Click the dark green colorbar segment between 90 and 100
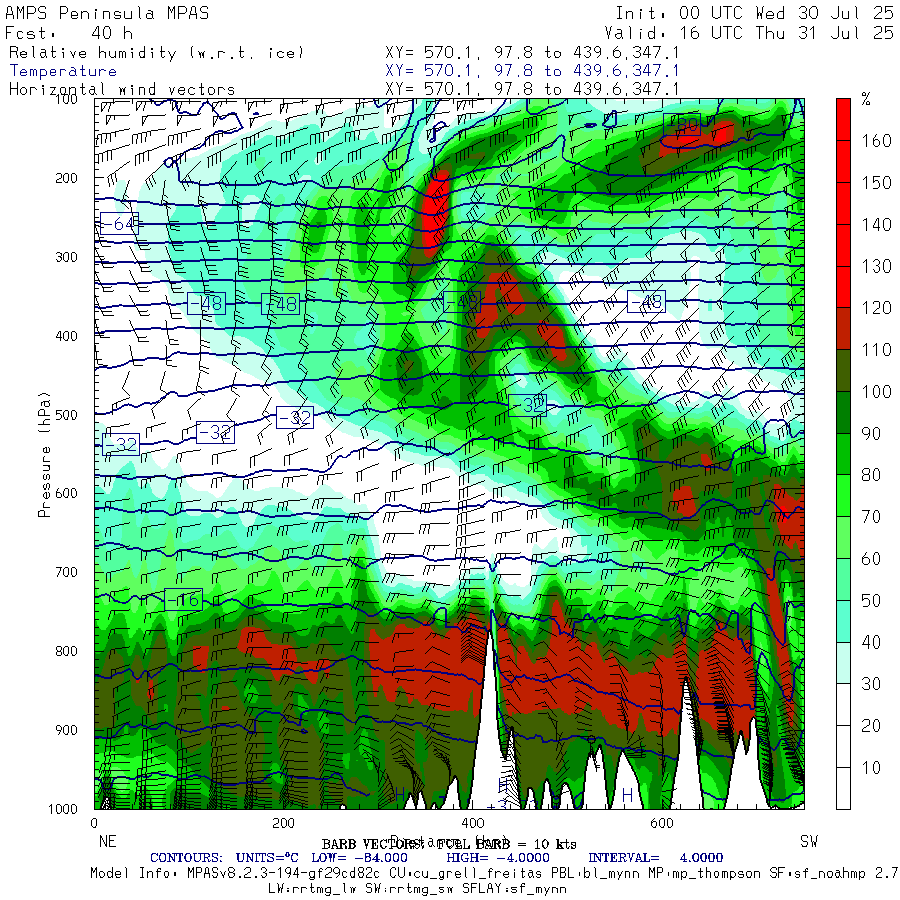Viewport: 900px width, 900px height. coord(843,413)
